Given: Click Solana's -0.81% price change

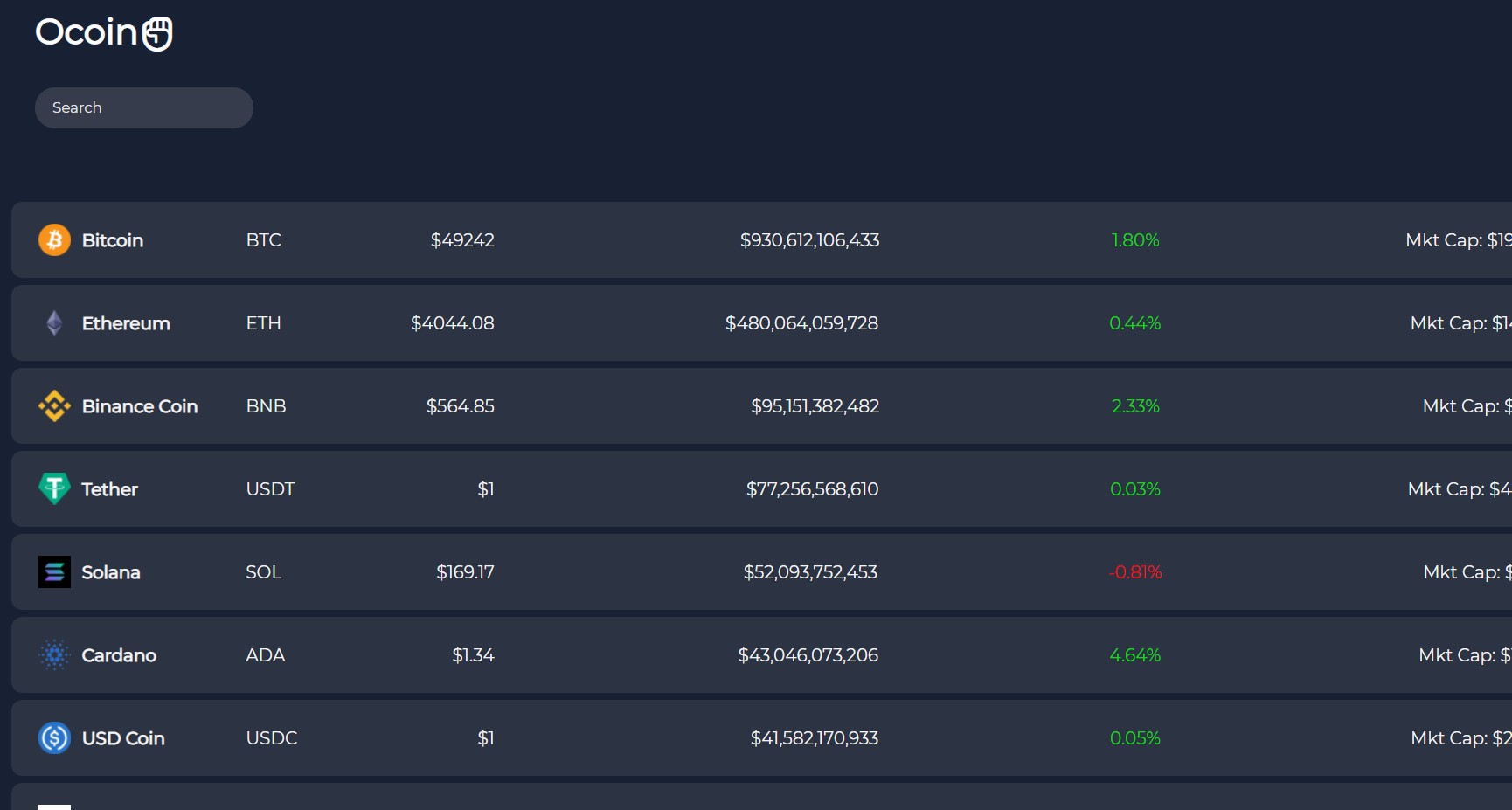Looking at the screenshot, I should (1134, 572).
